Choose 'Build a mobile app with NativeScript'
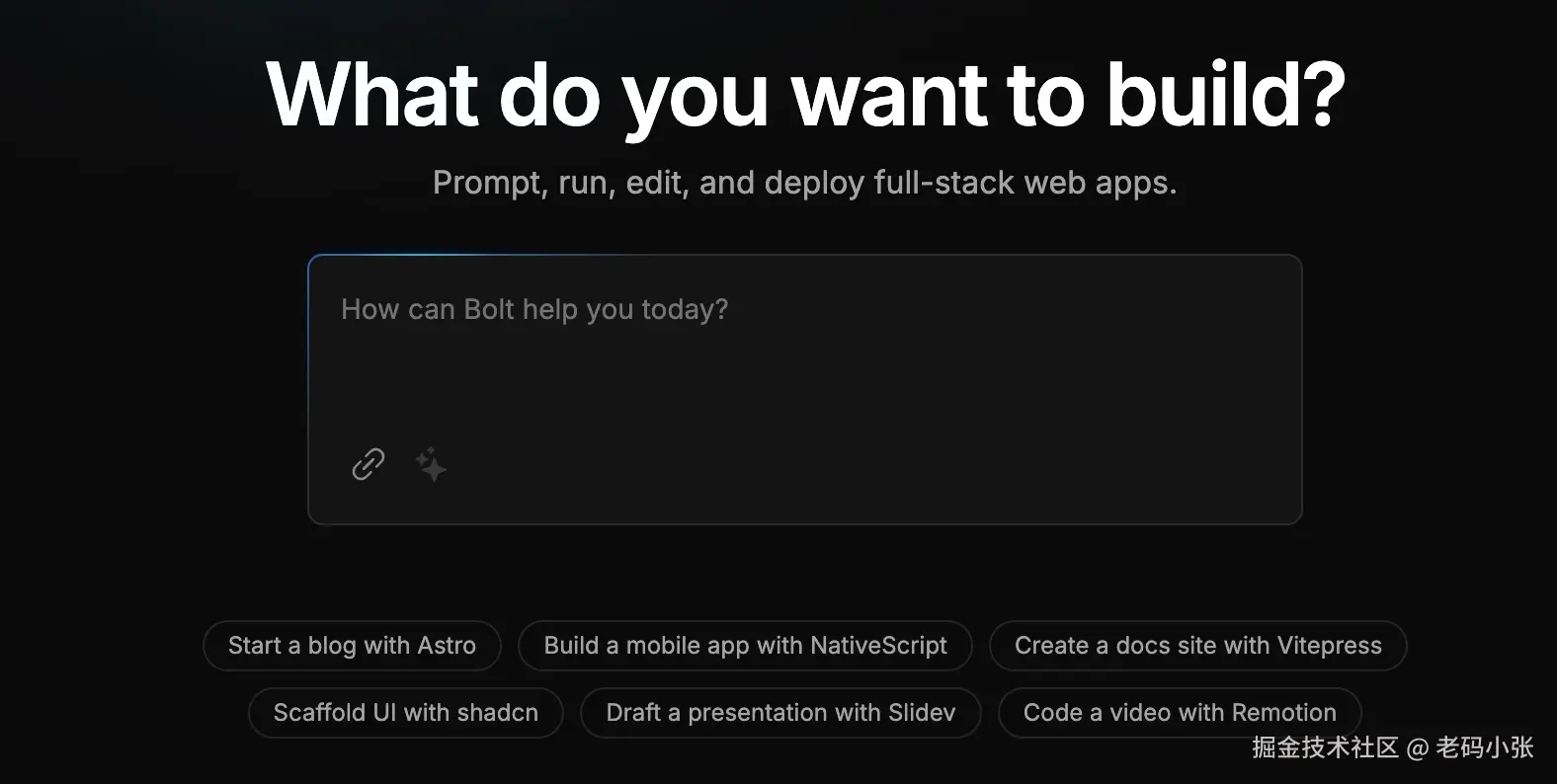Viewport: 1557px width, 784px height. (x=745, y=646)
